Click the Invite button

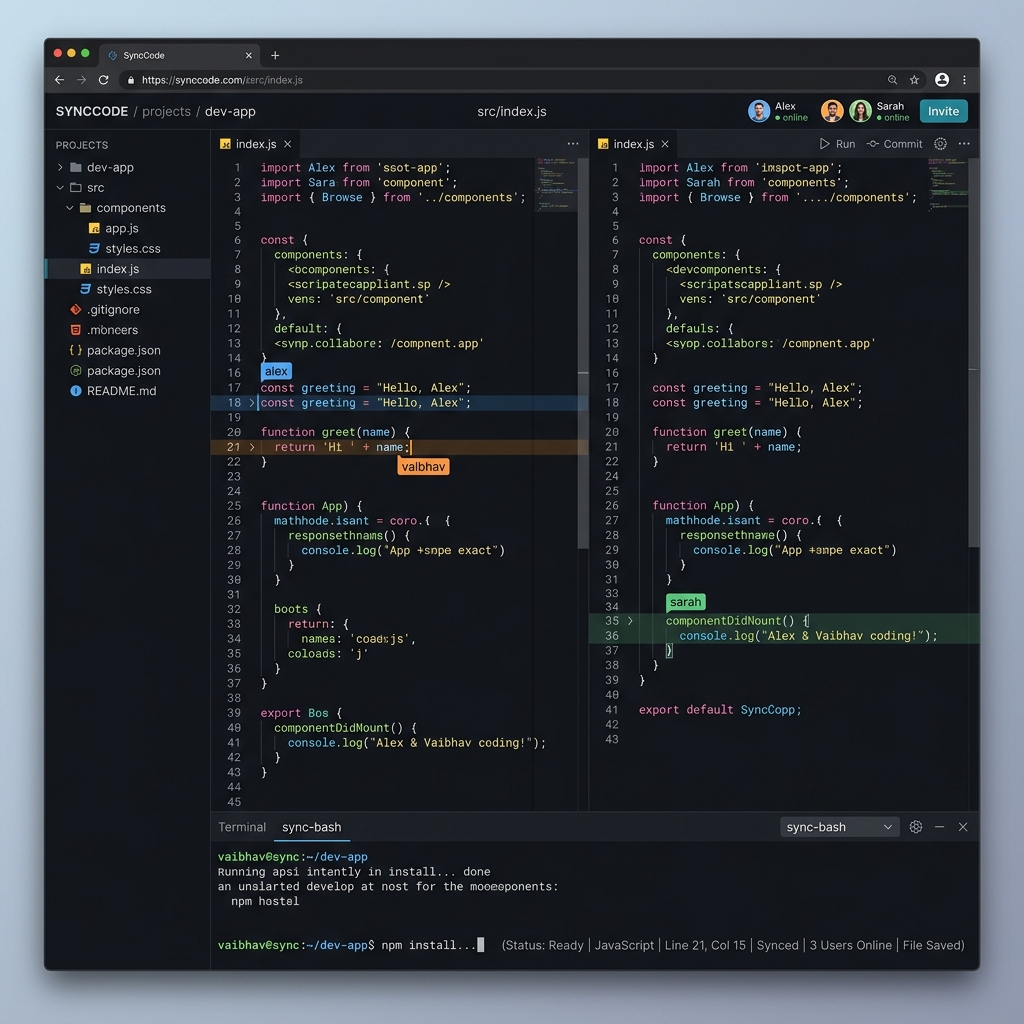click(944, 111)
